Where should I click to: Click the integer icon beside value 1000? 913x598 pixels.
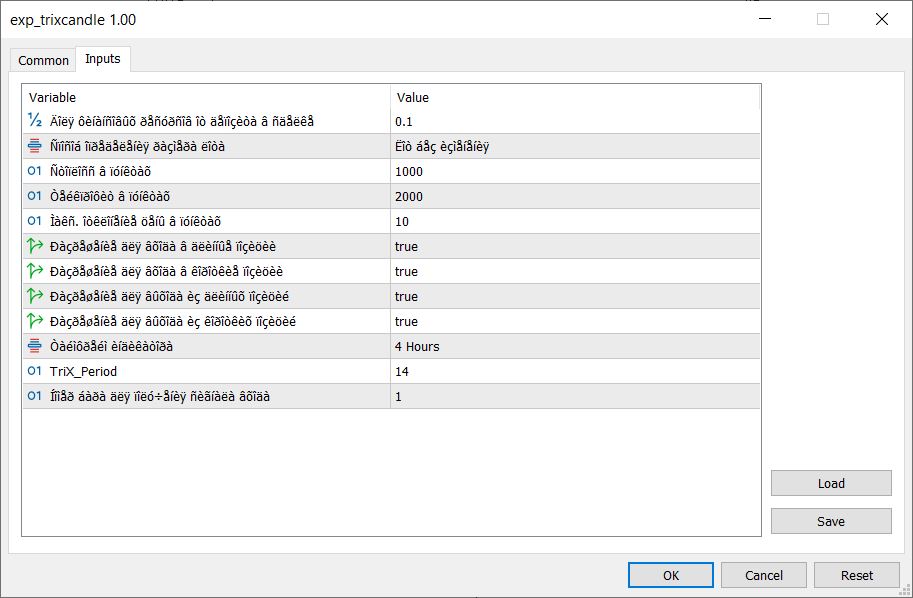[35, 171]
